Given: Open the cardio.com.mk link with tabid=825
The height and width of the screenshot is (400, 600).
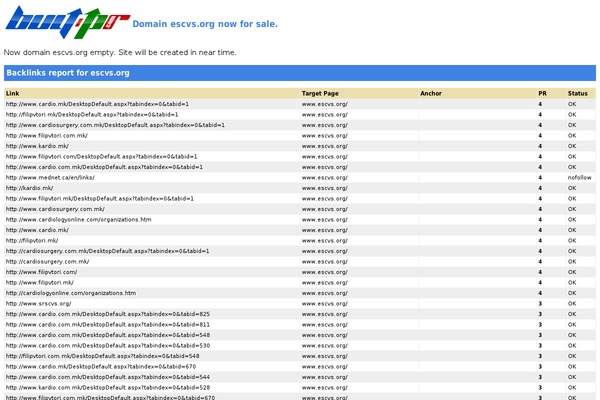Looking at the screenshot, I should point(108,314).
